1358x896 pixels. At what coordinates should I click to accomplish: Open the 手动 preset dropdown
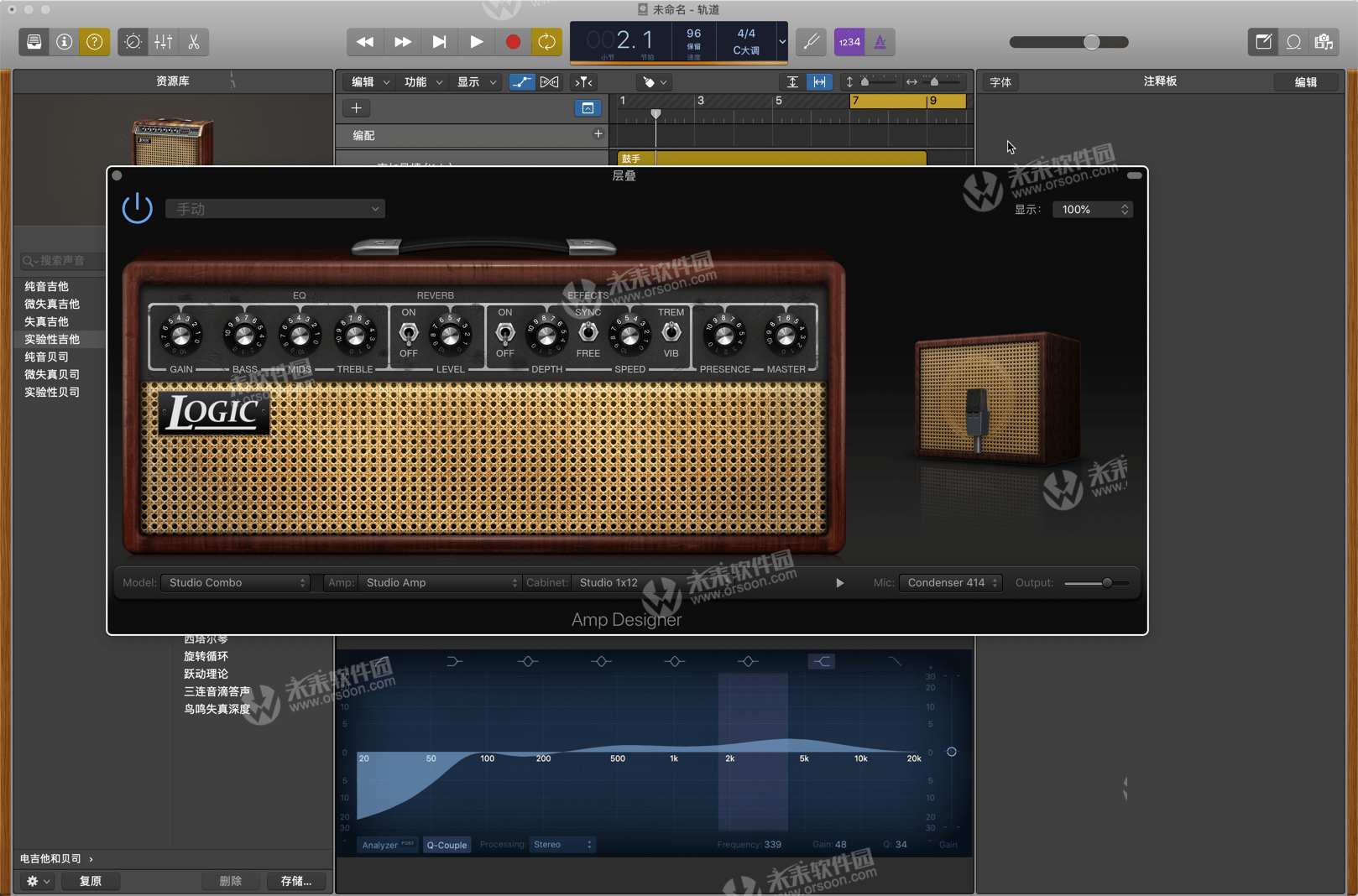tap(275, 209)
